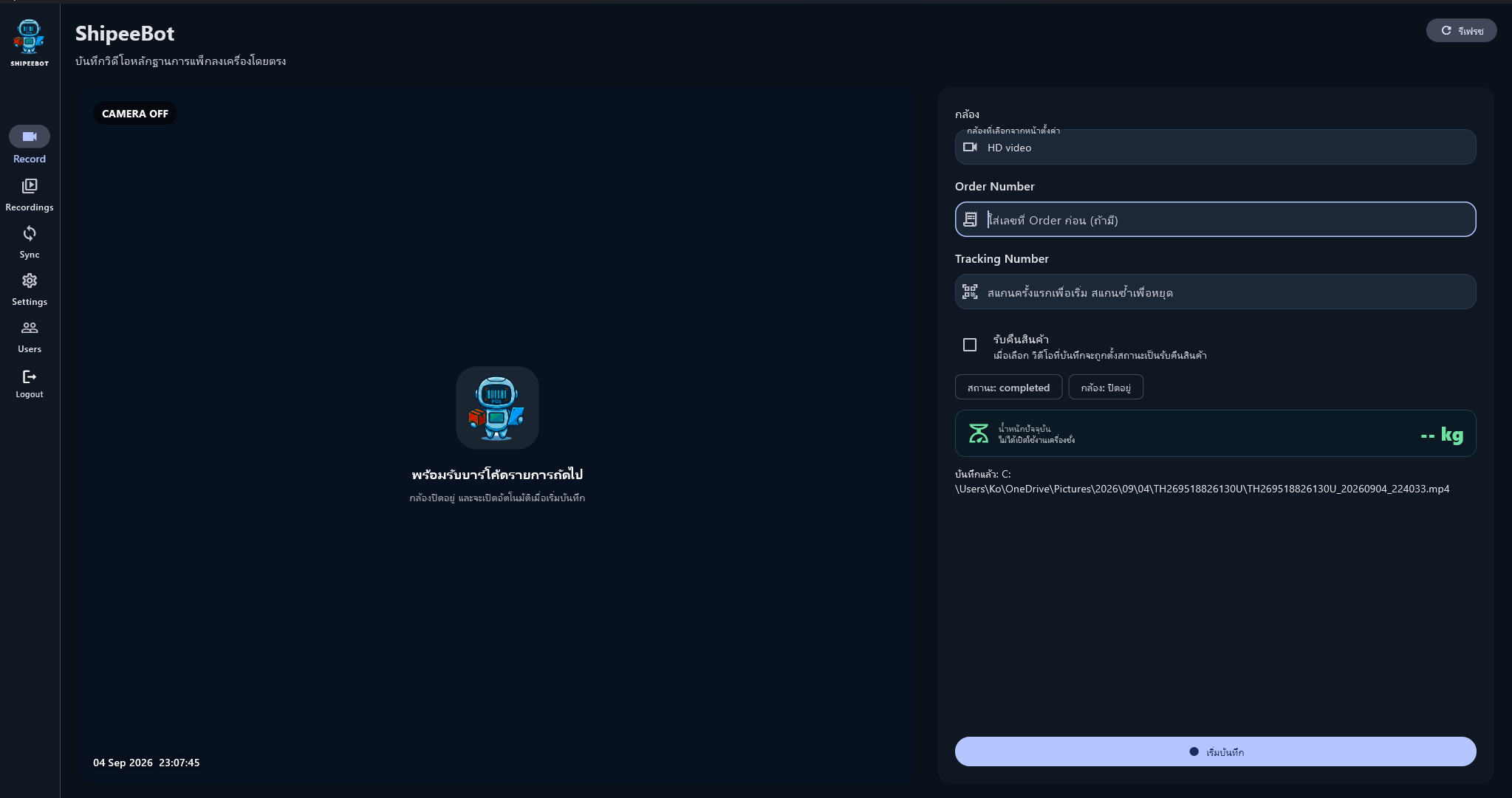Select the Users menu label
This screenshot has height=798, width=1512.
point(30,349)
